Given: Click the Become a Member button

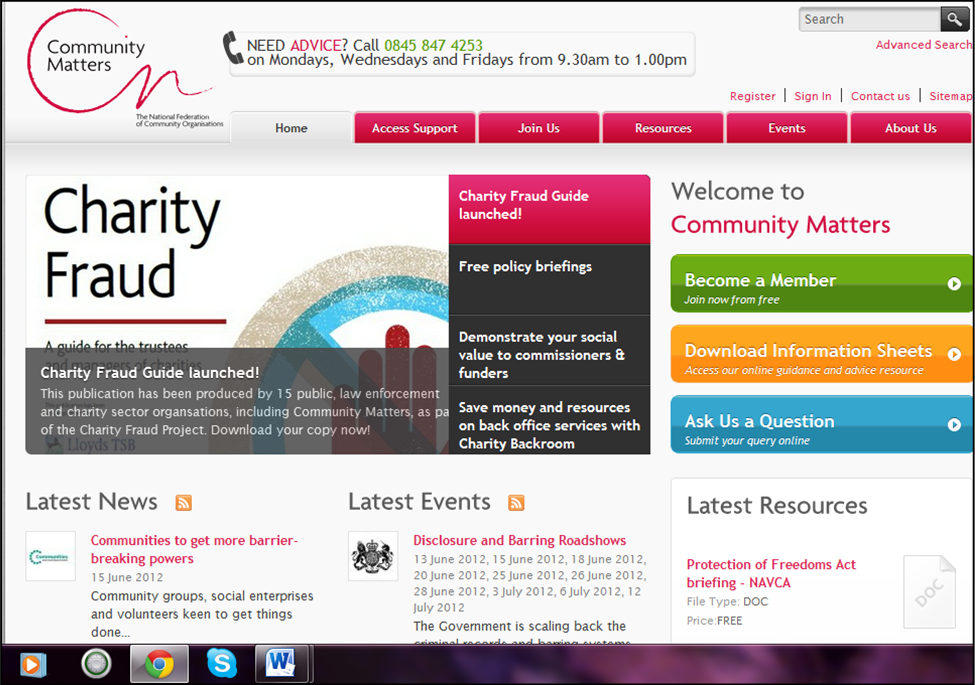Looking at the screenshot, I should [x=821, y=283].
